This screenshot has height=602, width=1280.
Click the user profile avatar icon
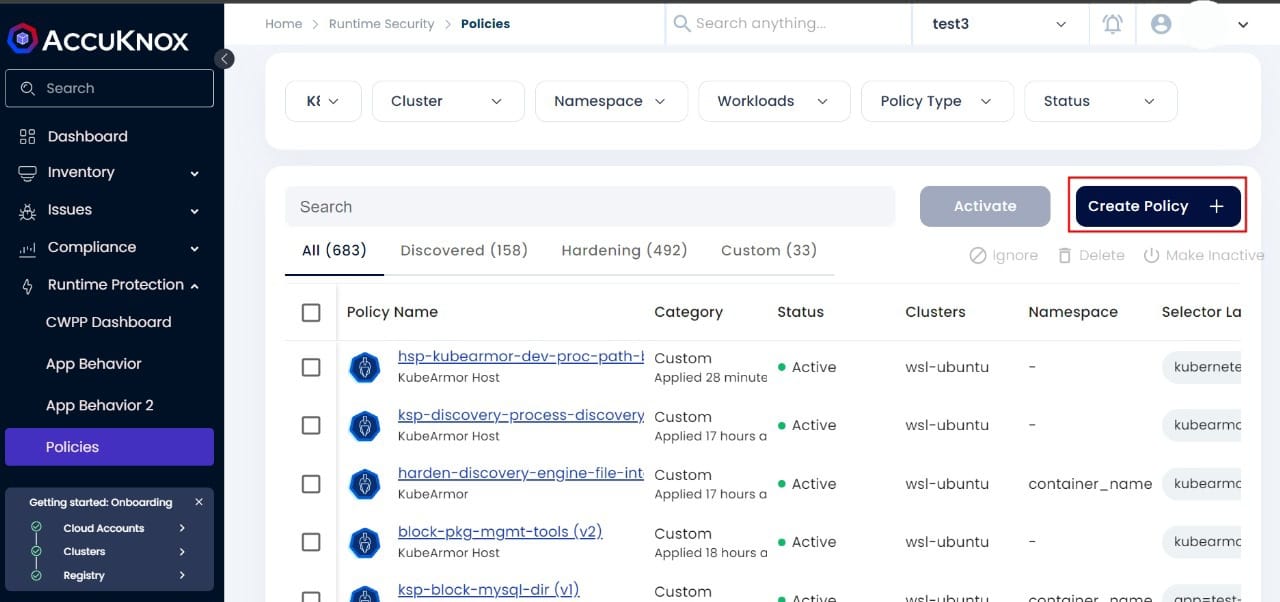click(1161, 24)
